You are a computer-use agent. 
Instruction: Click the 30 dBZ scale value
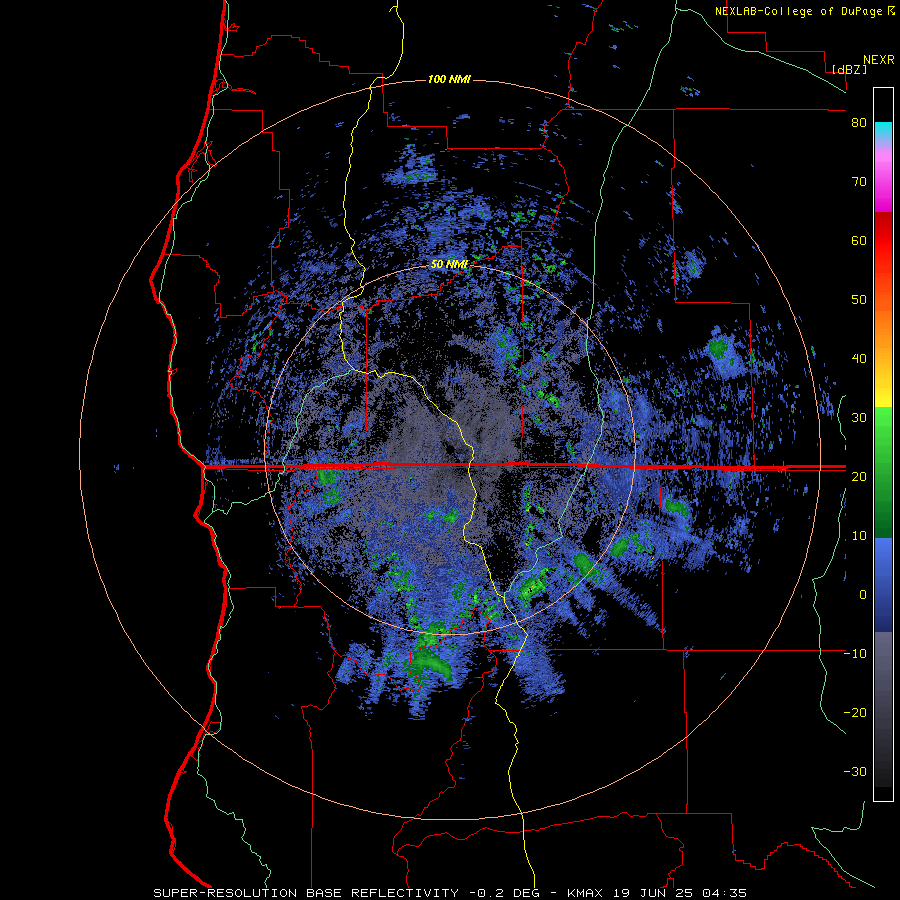click(859, 417)
